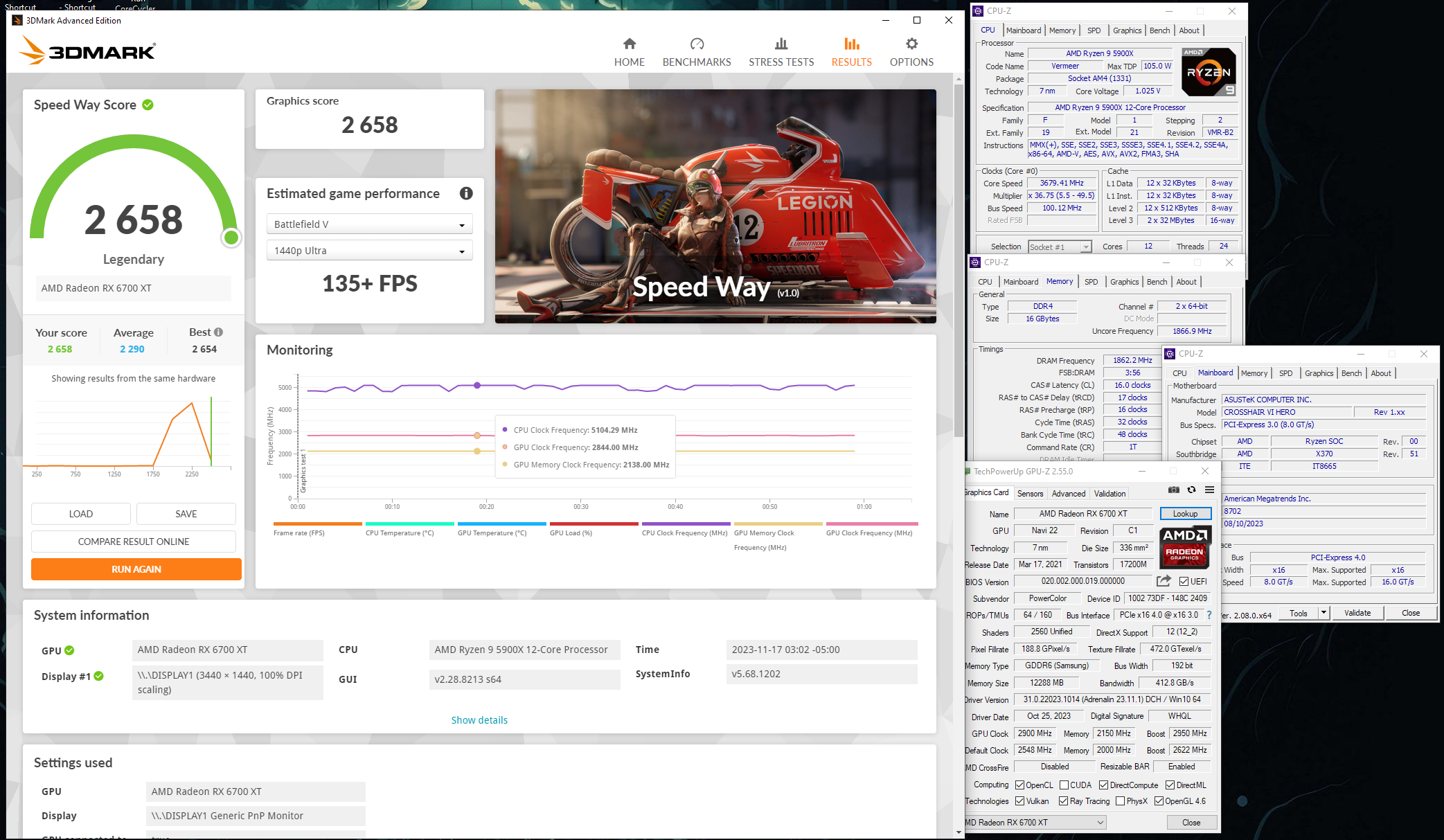The image size is (1444, 840).
Task: Open Bench tab in top CPU-Z window
Action: (1159, 30)
